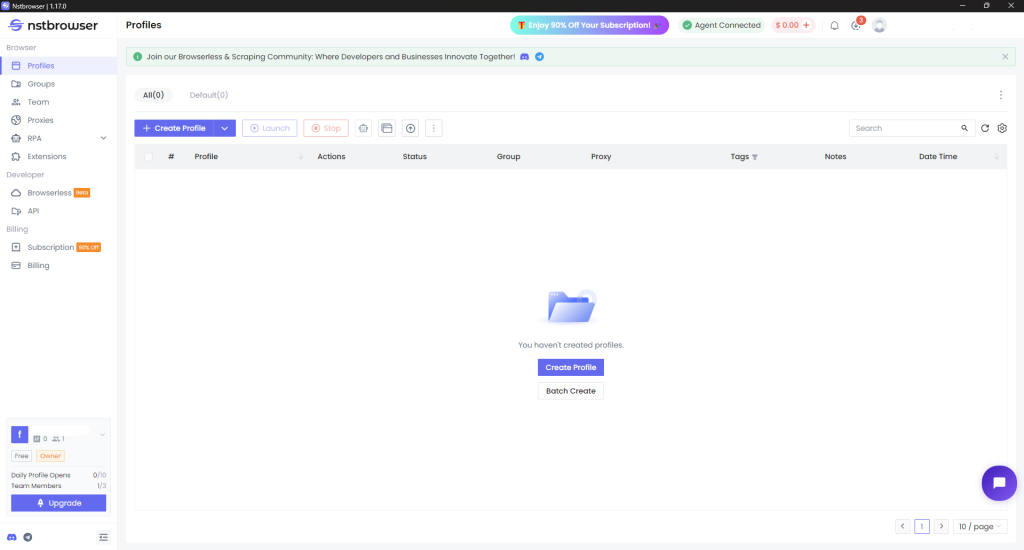The image size is (1024, 550).
Task: Click the upload arrow icon in the toolbar
Action: (410, 128)
